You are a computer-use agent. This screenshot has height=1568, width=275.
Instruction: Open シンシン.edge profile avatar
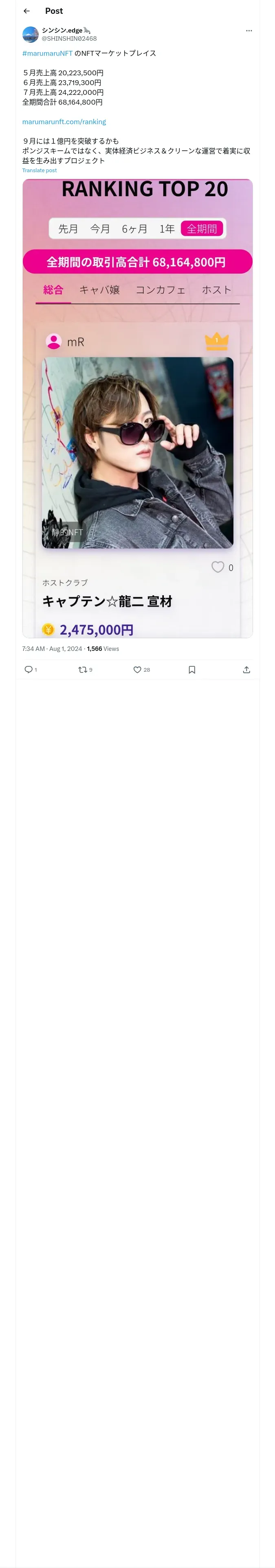tap(31, 34)
